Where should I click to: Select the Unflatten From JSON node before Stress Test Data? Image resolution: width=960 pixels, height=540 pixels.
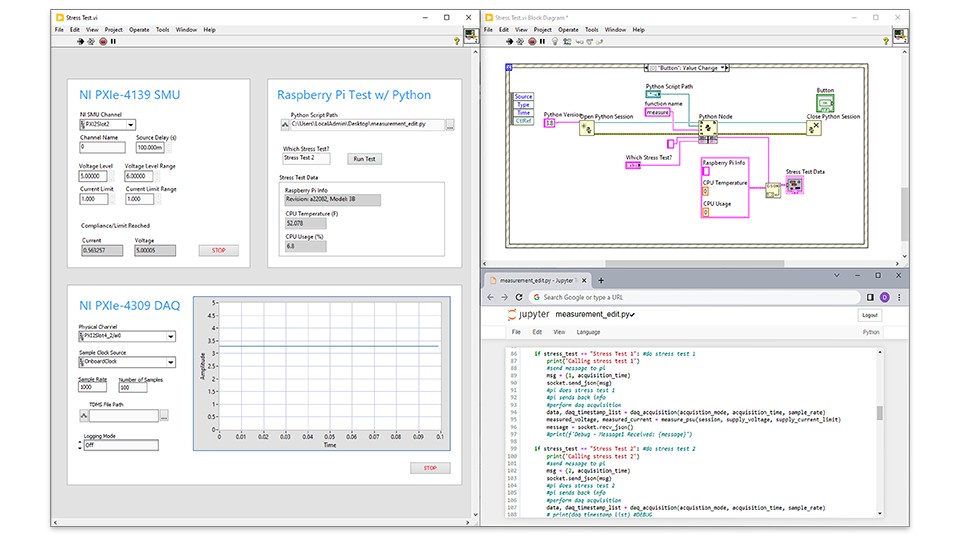pyautogui.click(x=773, y=190)
